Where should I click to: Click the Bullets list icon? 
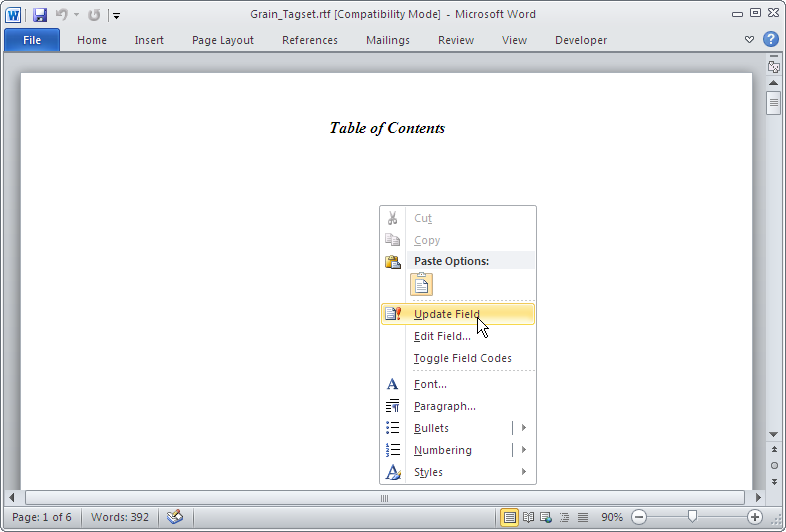pyautogui.click(x=392, y=428)
